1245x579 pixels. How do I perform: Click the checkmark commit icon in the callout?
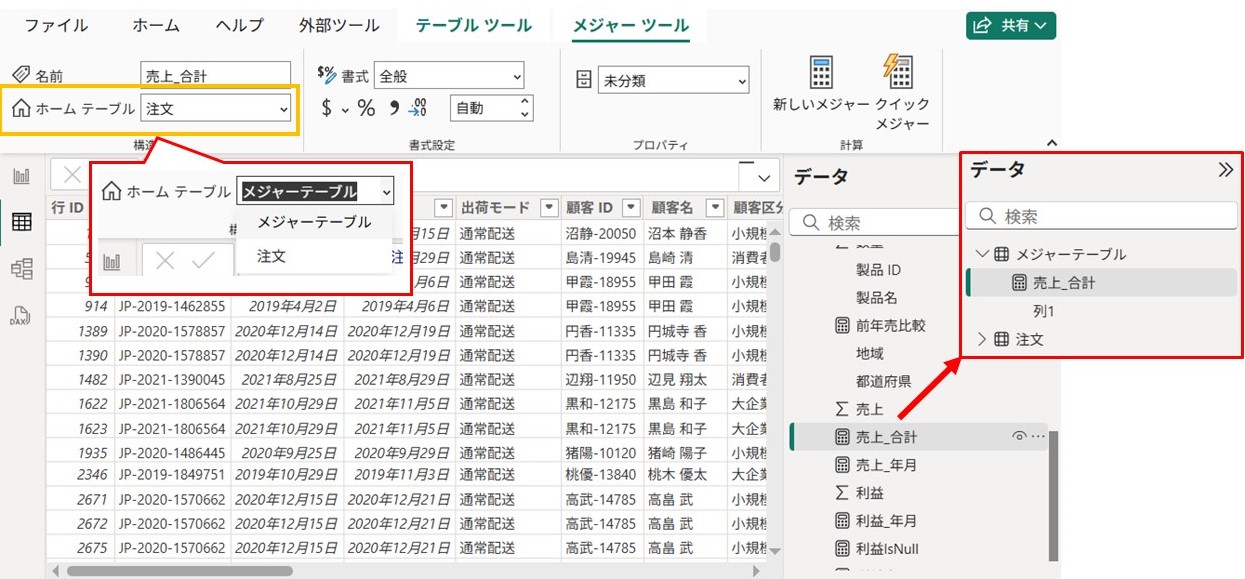coord(203,261)
